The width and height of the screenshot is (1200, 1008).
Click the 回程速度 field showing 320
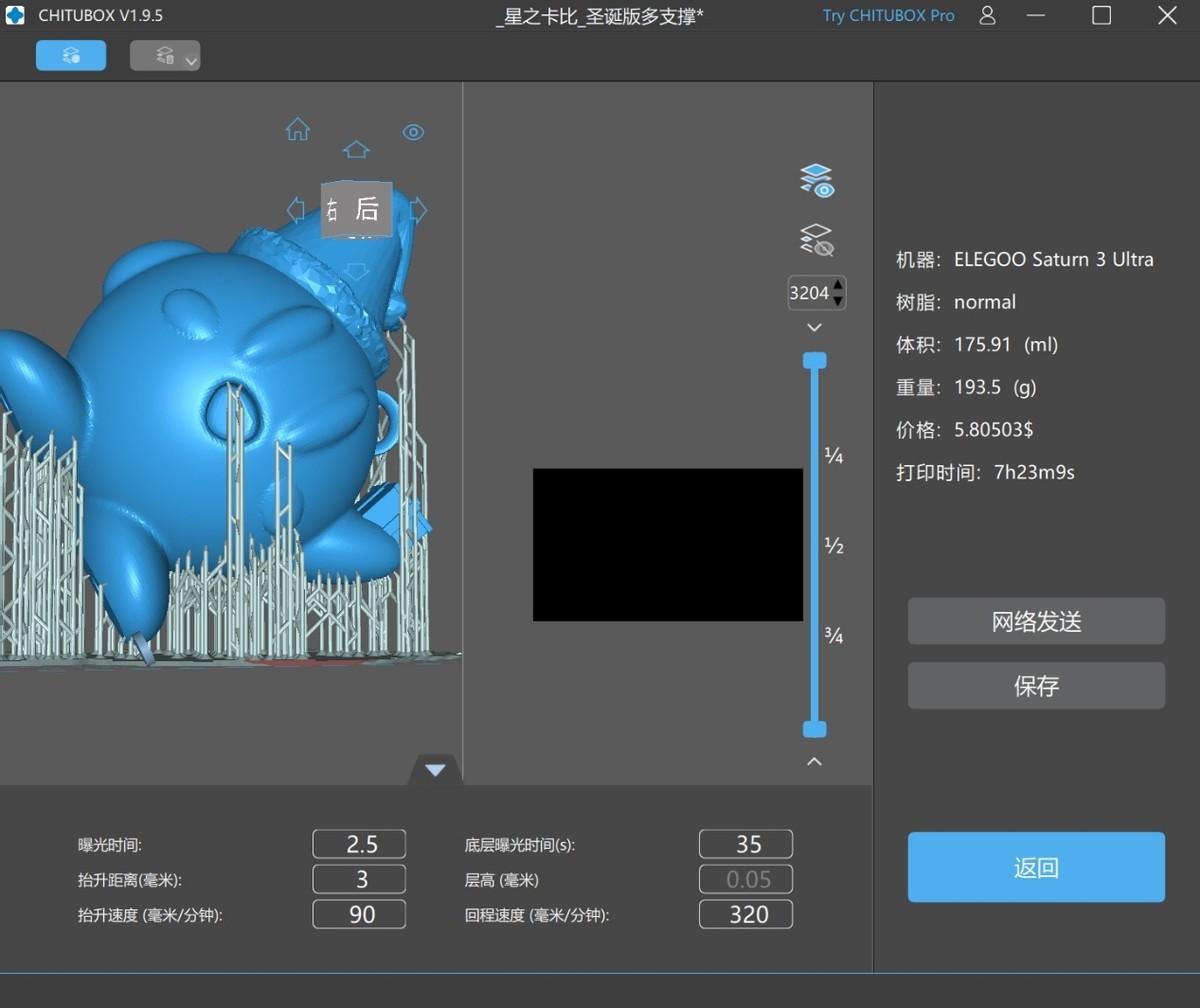coord(746,914)
